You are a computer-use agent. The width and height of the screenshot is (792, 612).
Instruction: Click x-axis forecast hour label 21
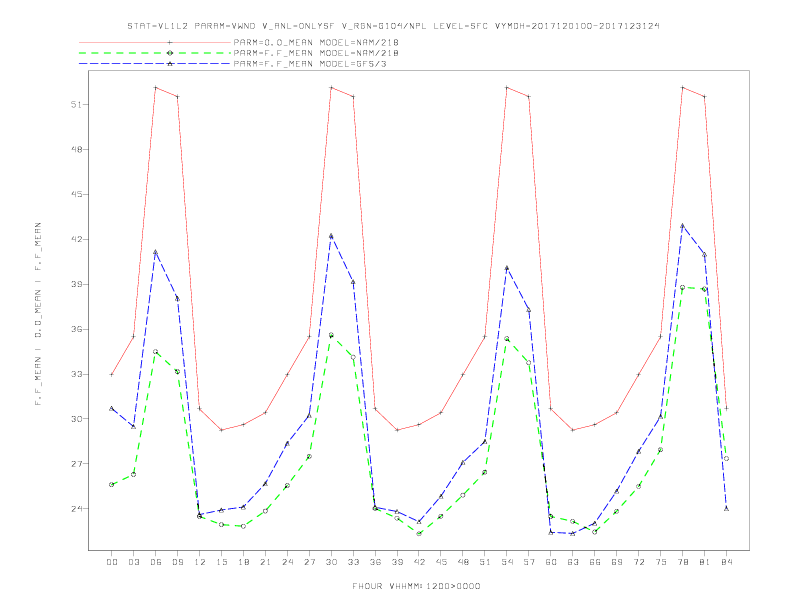pyautogui.click(x=265, y=562)
